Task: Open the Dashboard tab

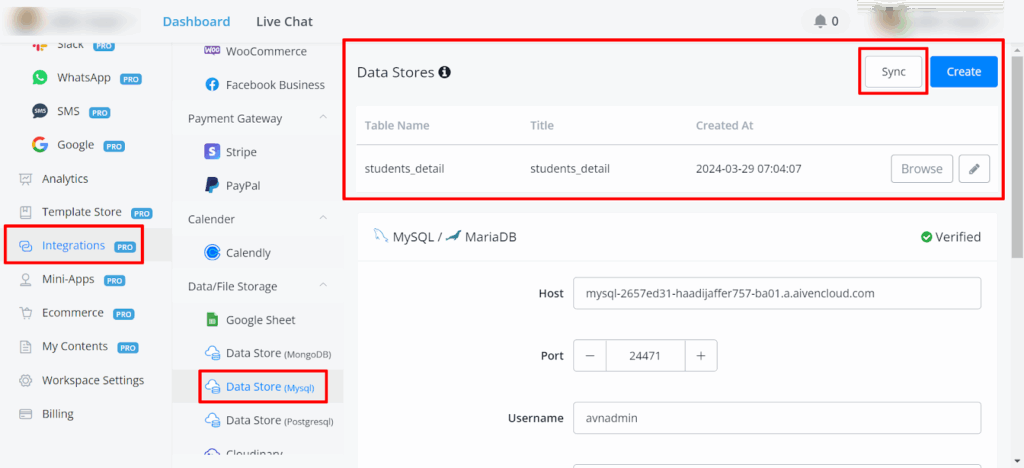Action: [196, 21]
